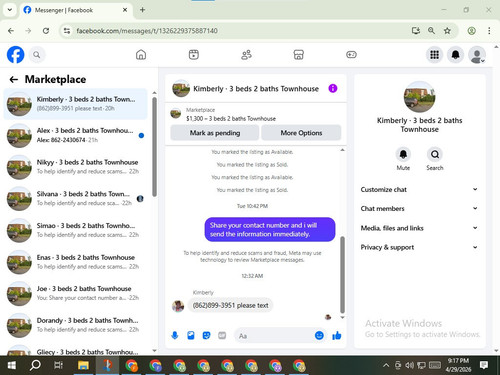Click the large townhouse photo in info panel

419,97
